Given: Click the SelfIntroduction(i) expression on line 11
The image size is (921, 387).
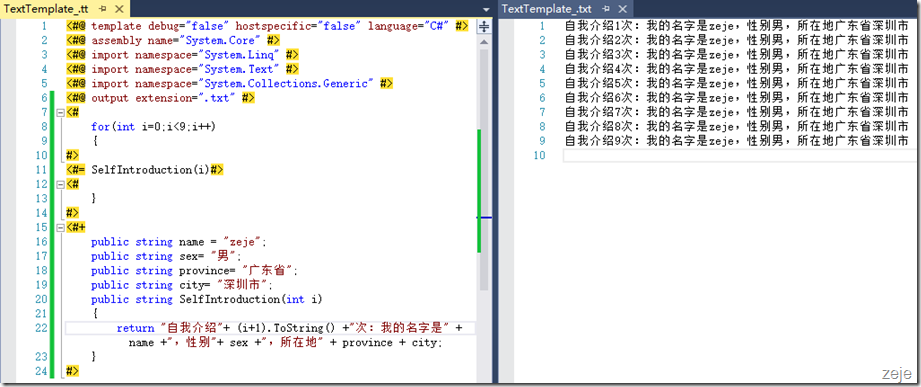Looking at the screenshot, I should (150, 170).
